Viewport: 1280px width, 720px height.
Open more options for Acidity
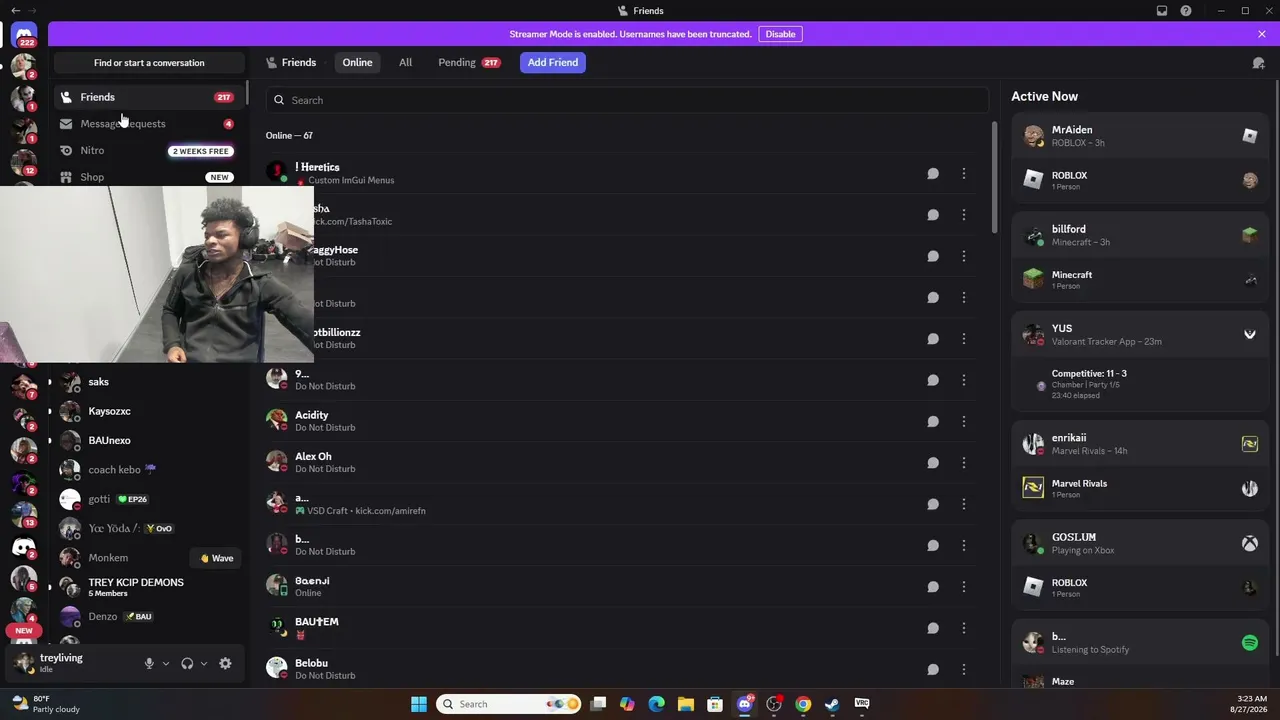coord(964,421)
